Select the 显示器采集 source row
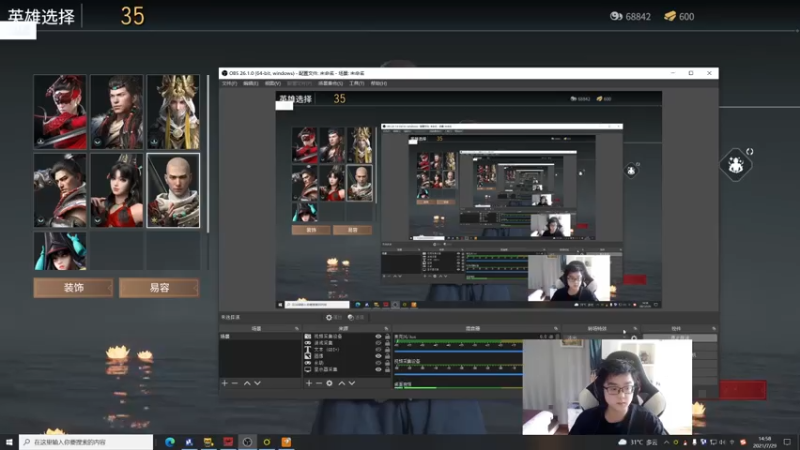Screen dimensions: 800x450 coord(347,369)
